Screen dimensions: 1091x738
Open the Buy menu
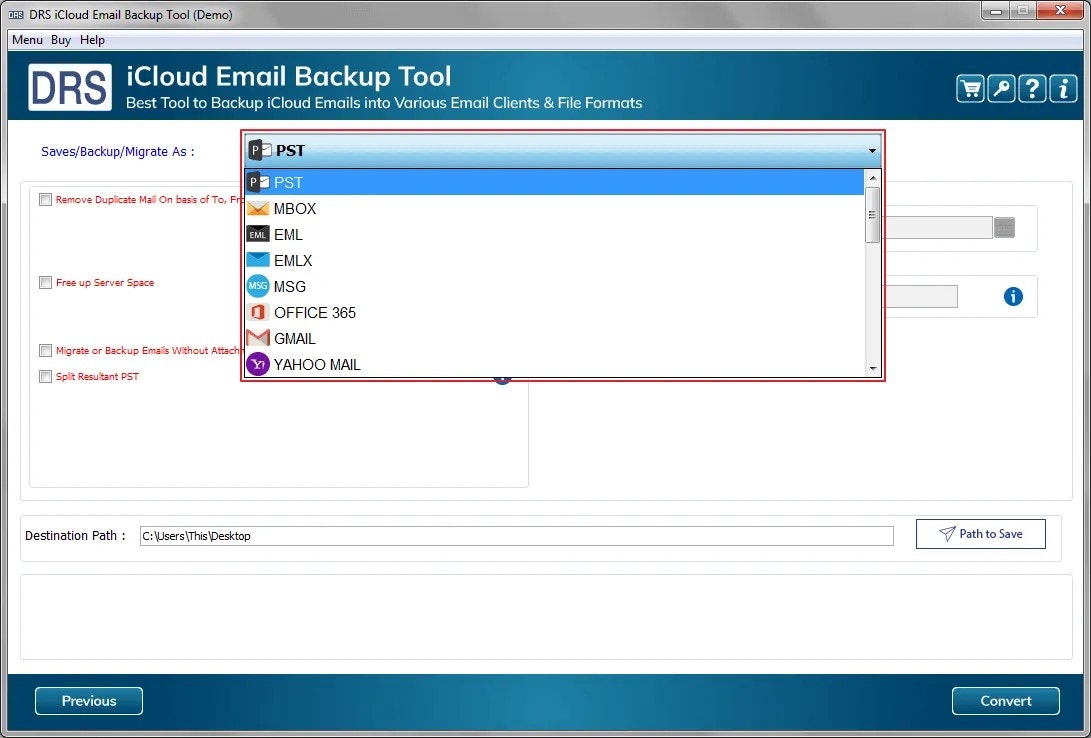coord(61,40)
